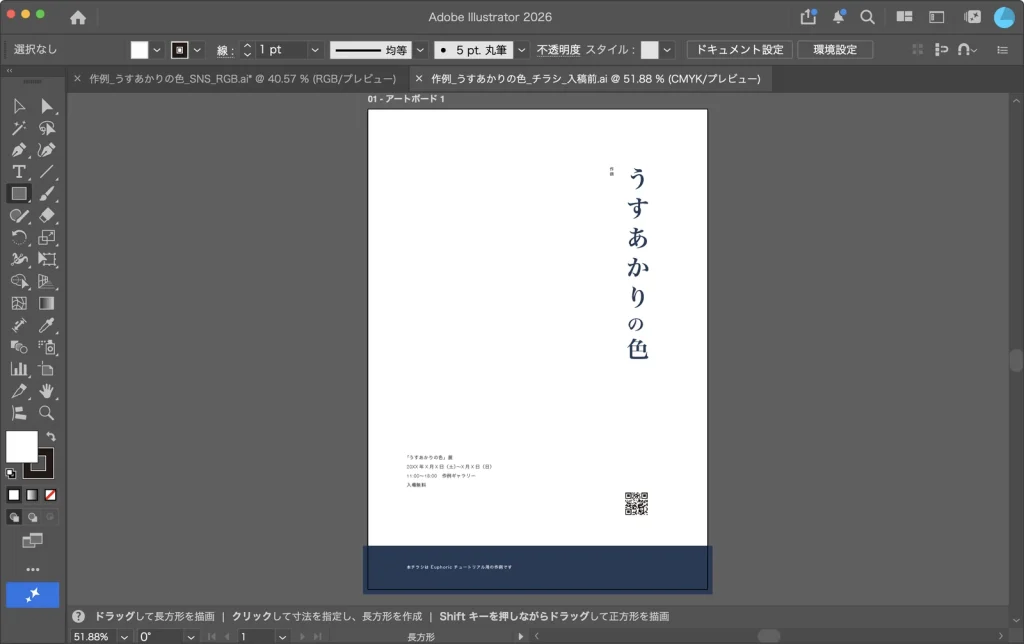Open the zoom level dropdown
Viewport: 1024px width, 644px height.
124,637
